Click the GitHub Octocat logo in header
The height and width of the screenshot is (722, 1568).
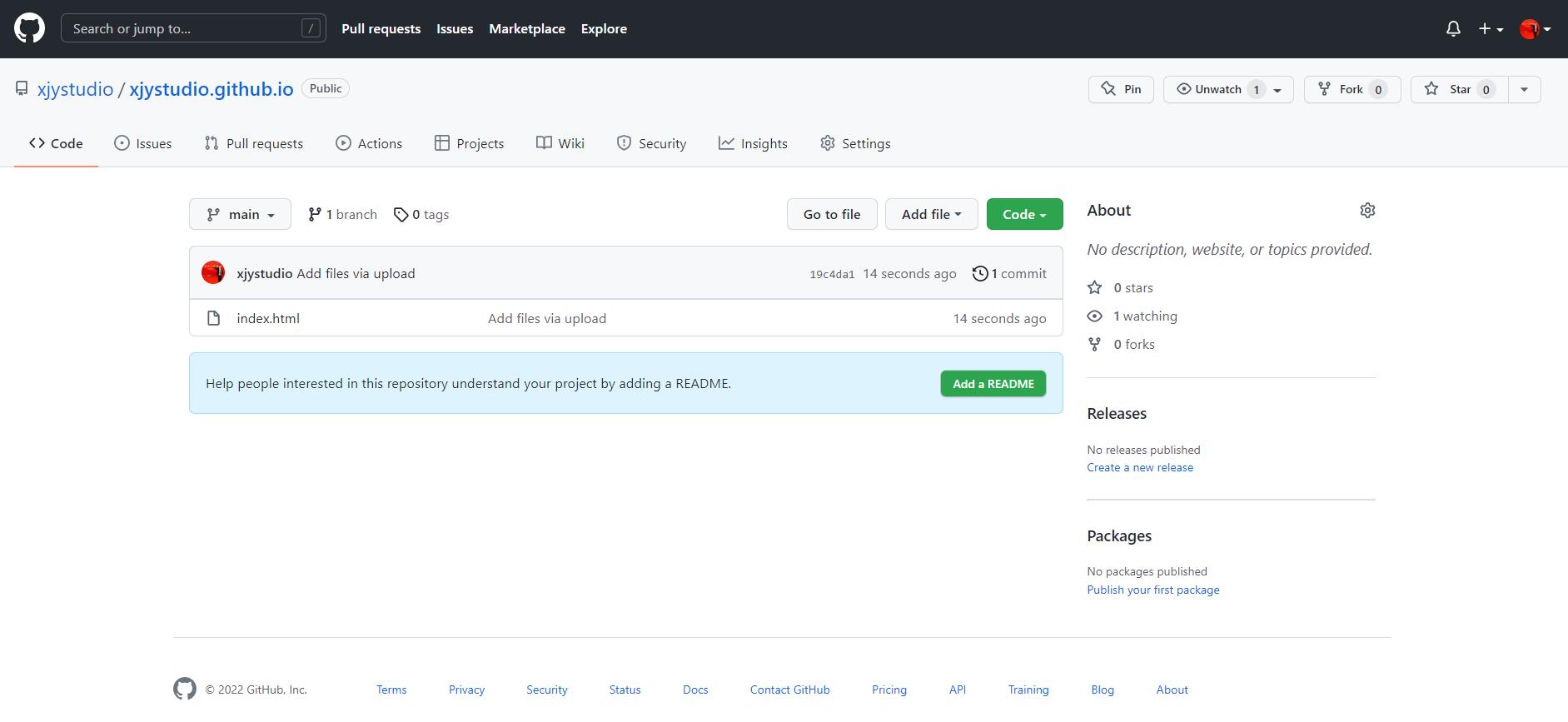[x=29, y=28]
